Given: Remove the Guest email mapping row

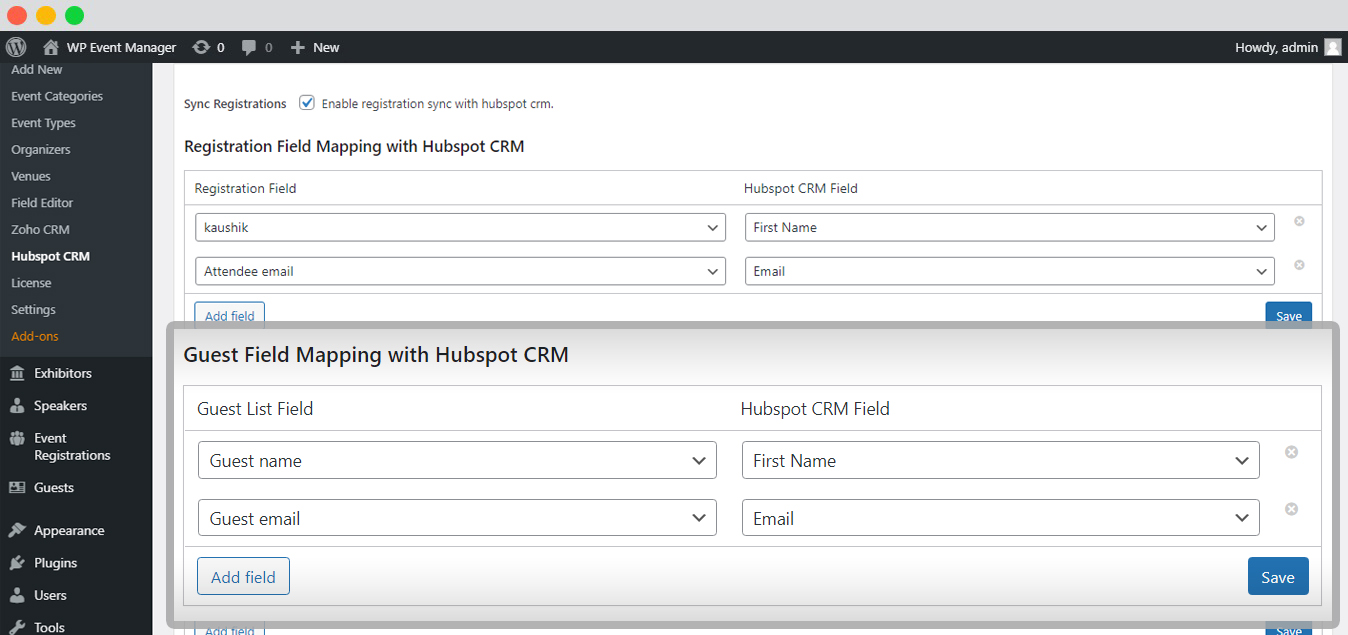Looking at the screenshot, I should (x=1291, y=509).
